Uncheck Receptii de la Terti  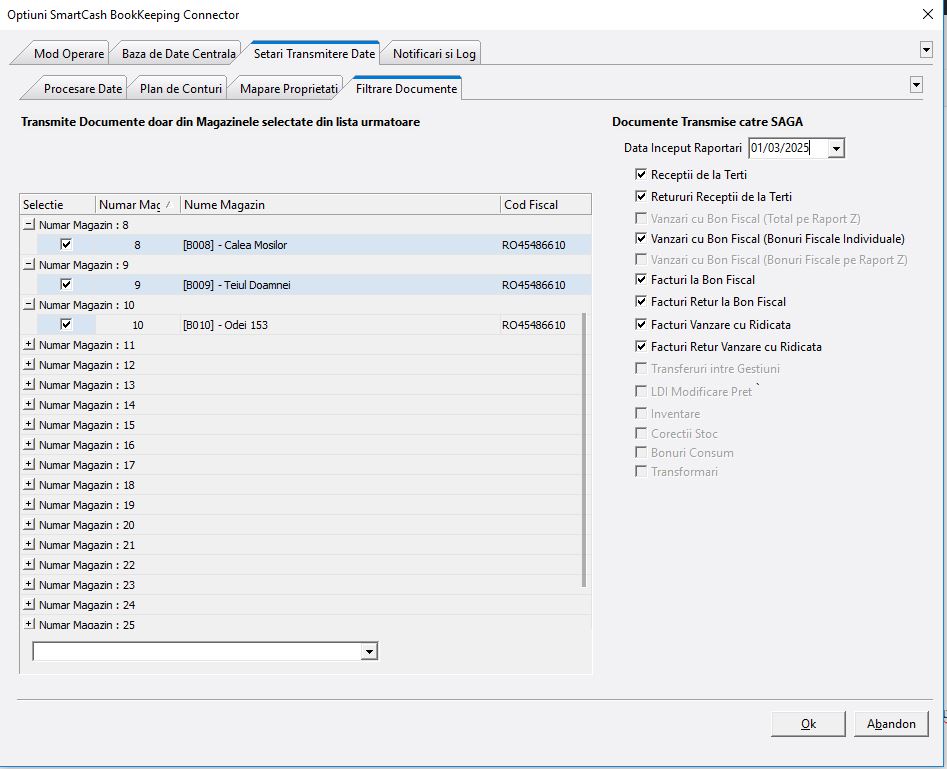pos(641,175)
